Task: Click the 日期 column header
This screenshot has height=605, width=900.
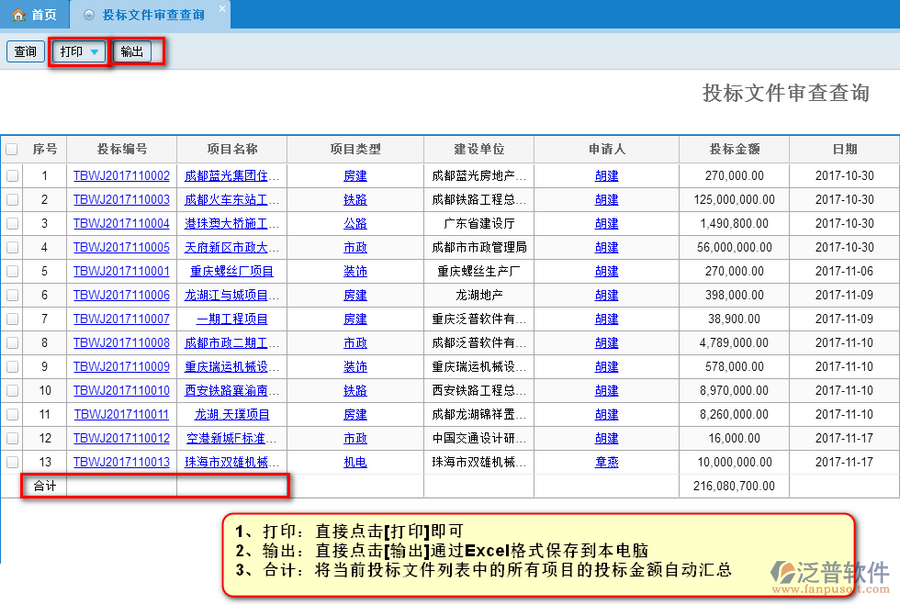Action: coord(844,149)
